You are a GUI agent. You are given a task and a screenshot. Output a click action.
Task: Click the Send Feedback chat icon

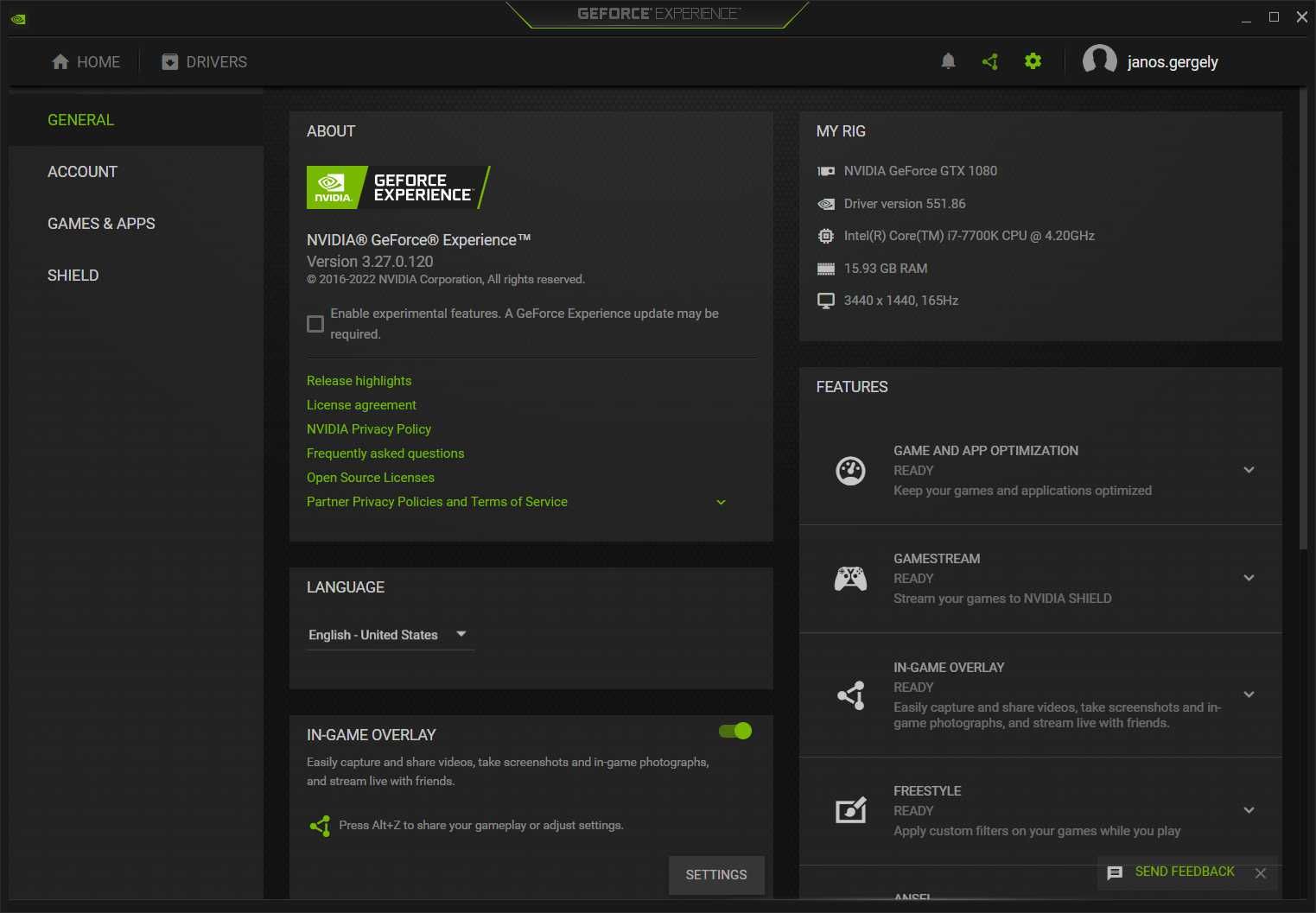click(1115, 872)
